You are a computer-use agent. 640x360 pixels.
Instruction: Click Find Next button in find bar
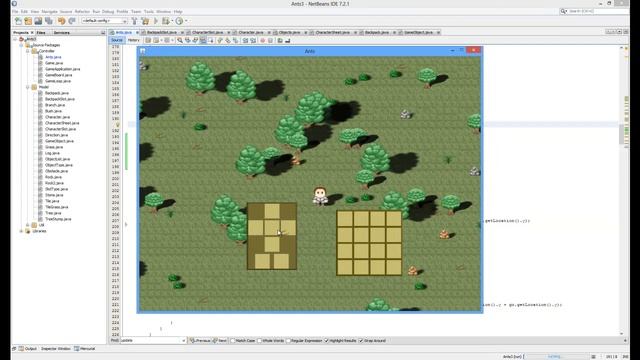coord(220,340)
